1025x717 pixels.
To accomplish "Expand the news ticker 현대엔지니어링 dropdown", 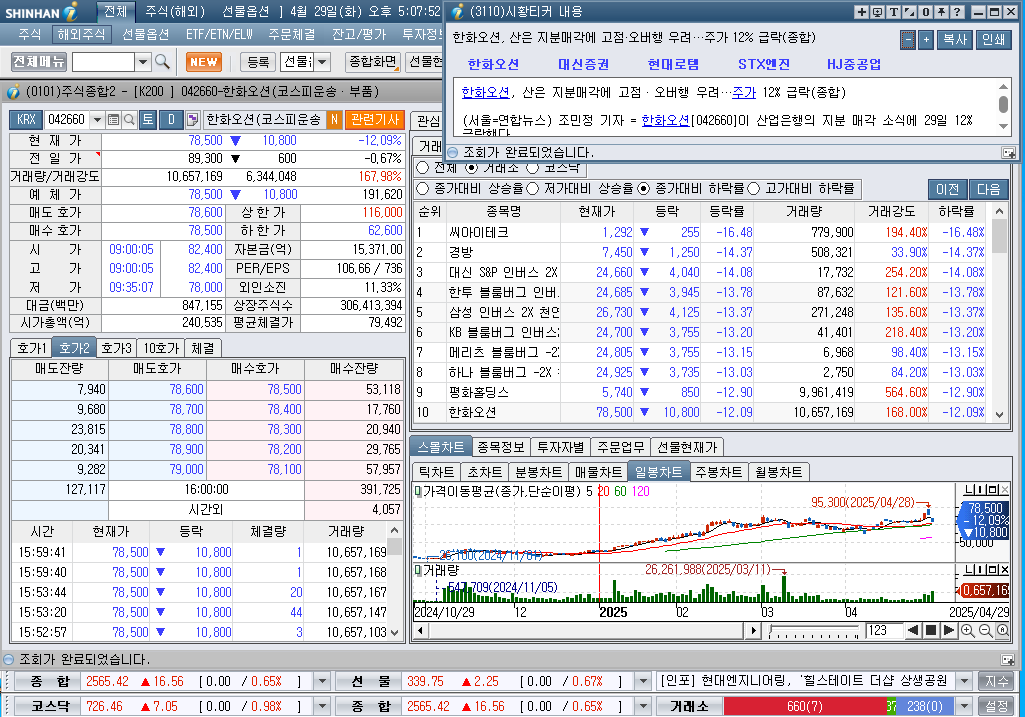I will point(964,681).
